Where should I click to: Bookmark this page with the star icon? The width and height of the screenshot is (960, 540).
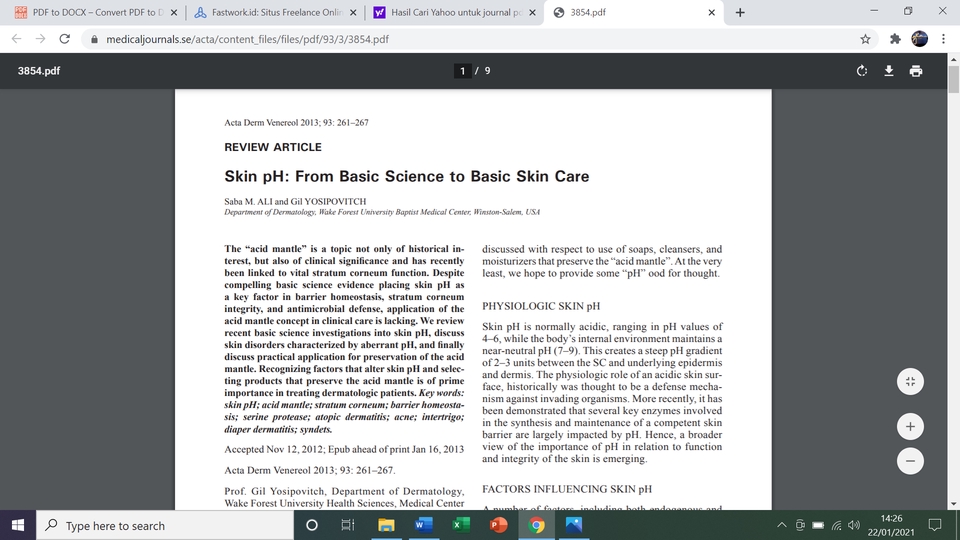865,39
